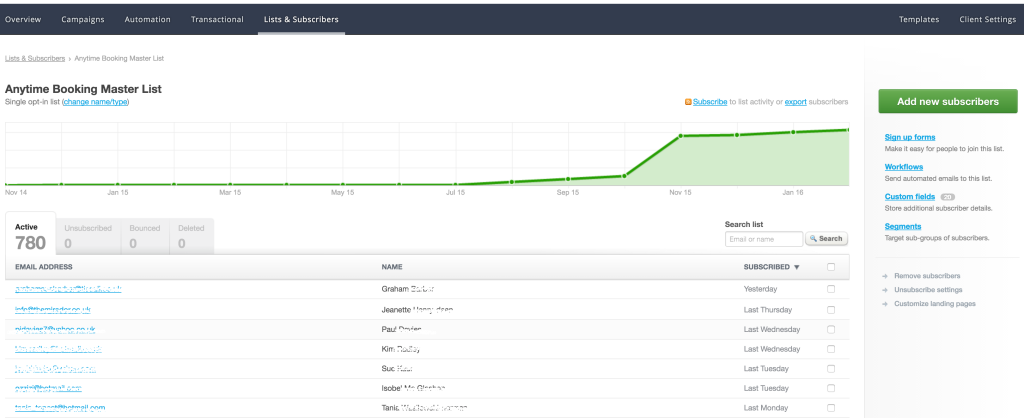This screenshot has width=1024, height=418.
Task: Focus the Email or name search field
Action: coord(764,239)
